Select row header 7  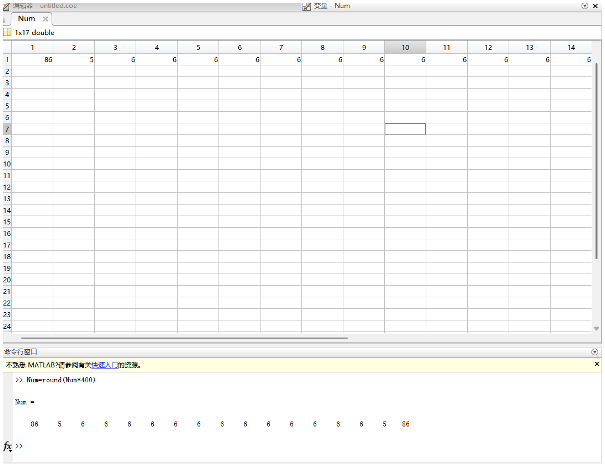7,129
